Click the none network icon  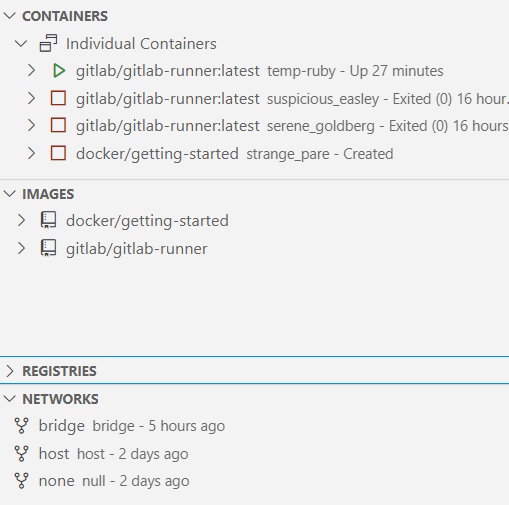point(21,481)
